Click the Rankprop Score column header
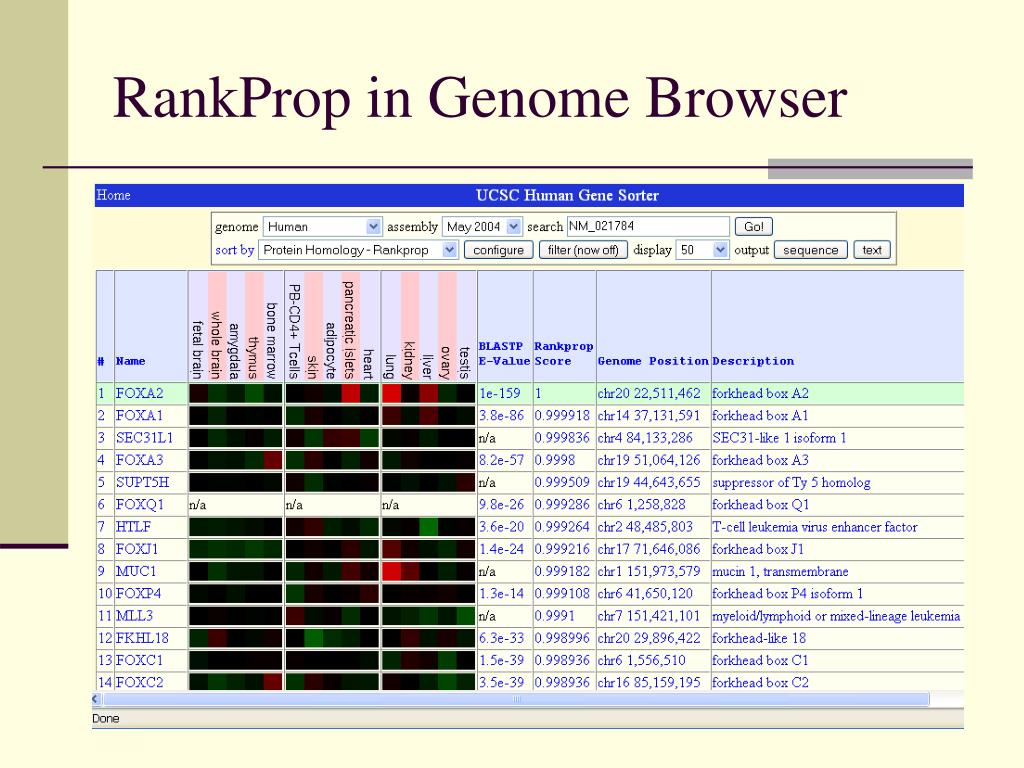This screenshot has width=1024, height=768. (564, 353)
